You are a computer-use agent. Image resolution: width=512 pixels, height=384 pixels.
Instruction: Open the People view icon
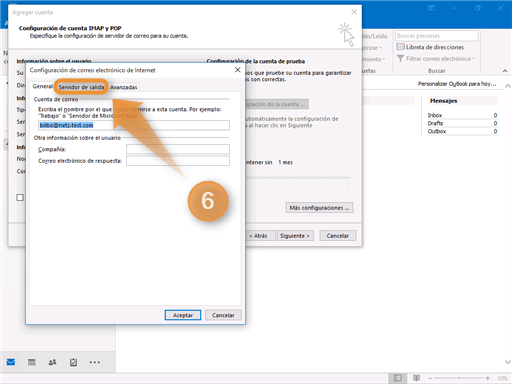point(52,362)
